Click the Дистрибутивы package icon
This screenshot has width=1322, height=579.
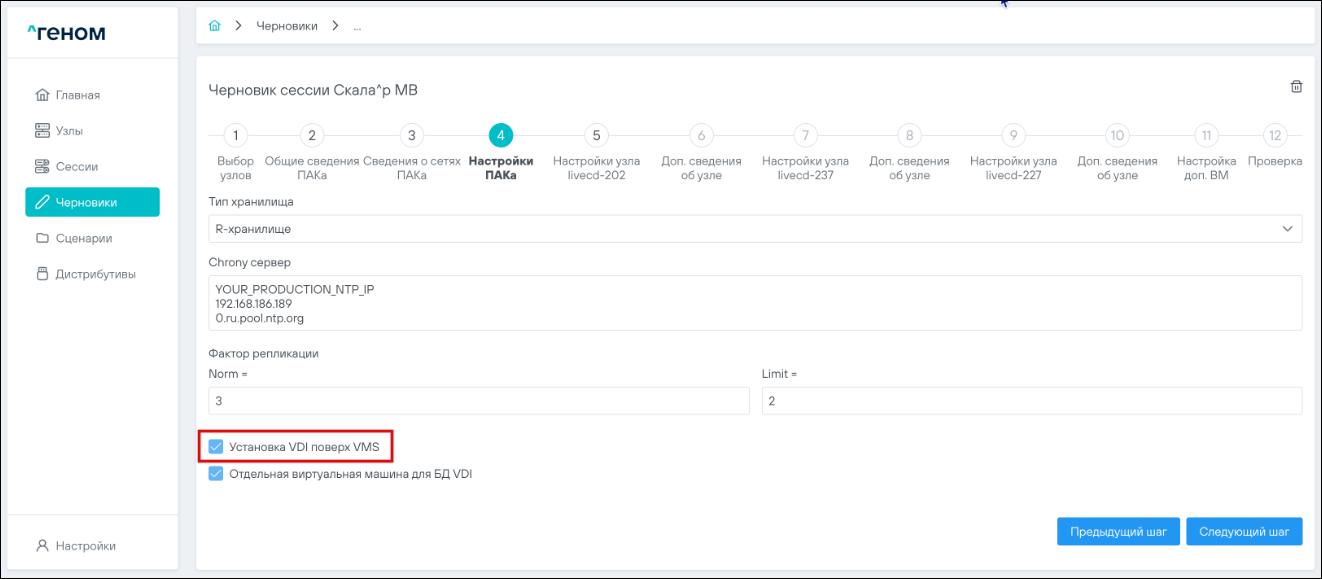42,274
